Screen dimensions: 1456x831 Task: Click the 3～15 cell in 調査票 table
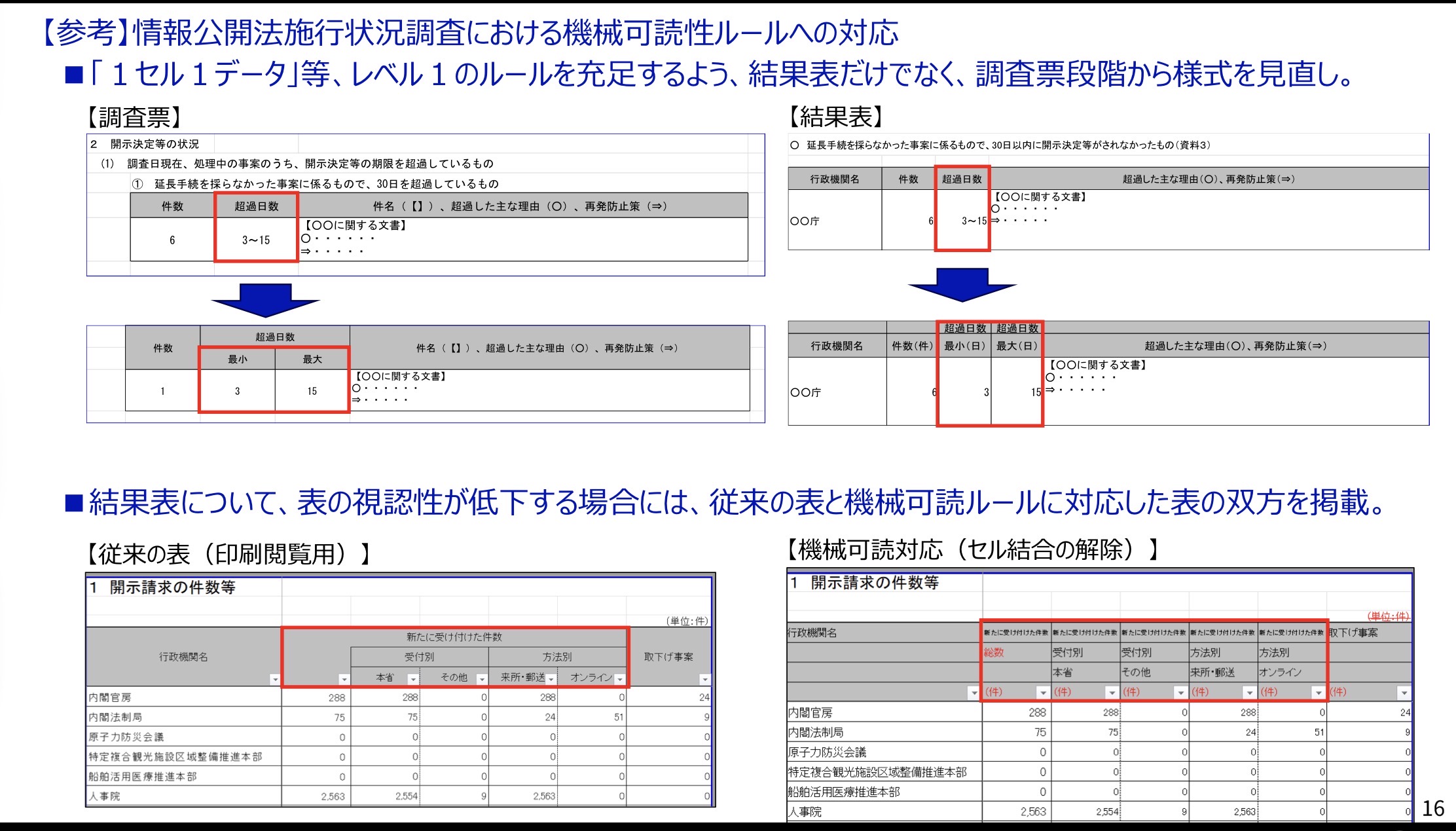pyautogui.click(x=257, y=240)
